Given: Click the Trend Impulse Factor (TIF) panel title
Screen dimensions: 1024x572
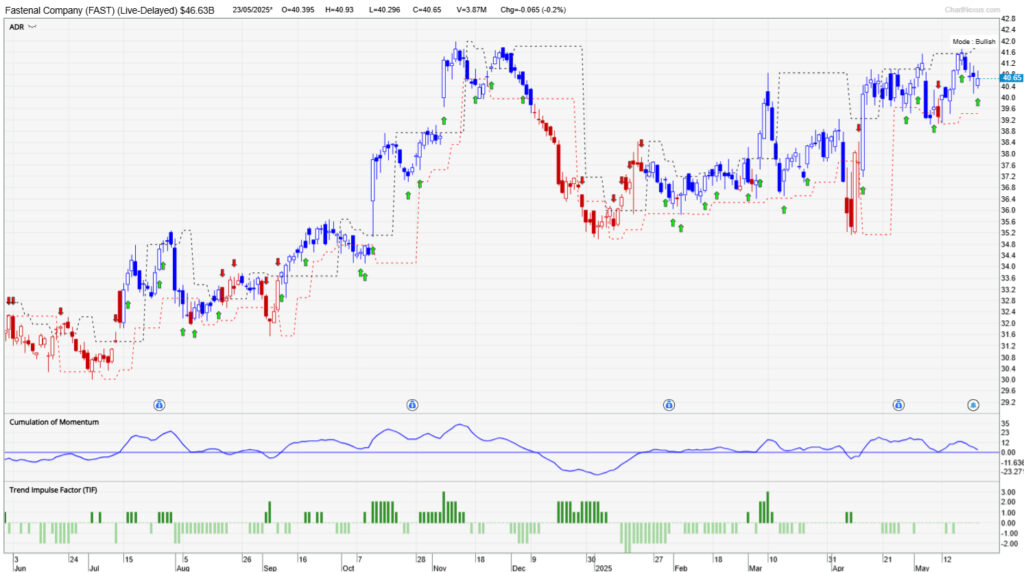Looking at the screenshot, I should click(53, 490).
